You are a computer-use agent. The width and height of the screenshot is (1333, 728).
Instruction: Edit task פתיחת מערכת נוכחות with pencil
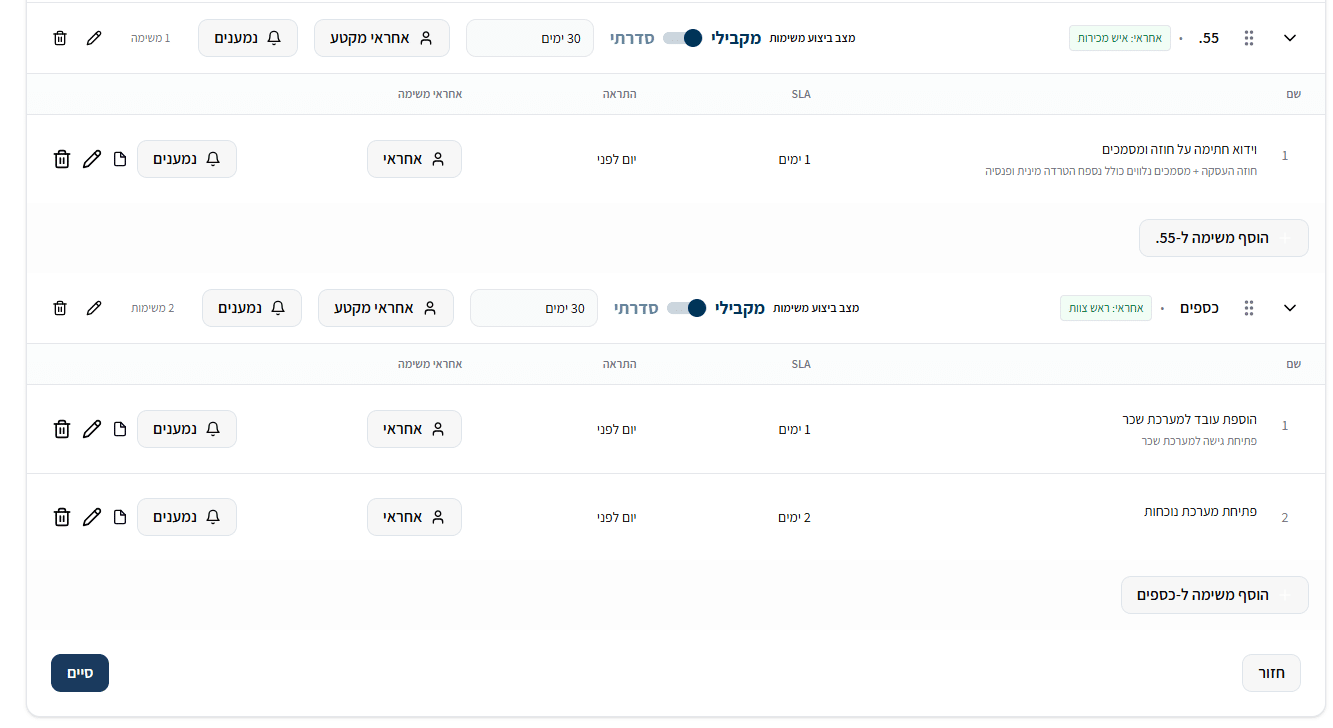click(92, 517)
